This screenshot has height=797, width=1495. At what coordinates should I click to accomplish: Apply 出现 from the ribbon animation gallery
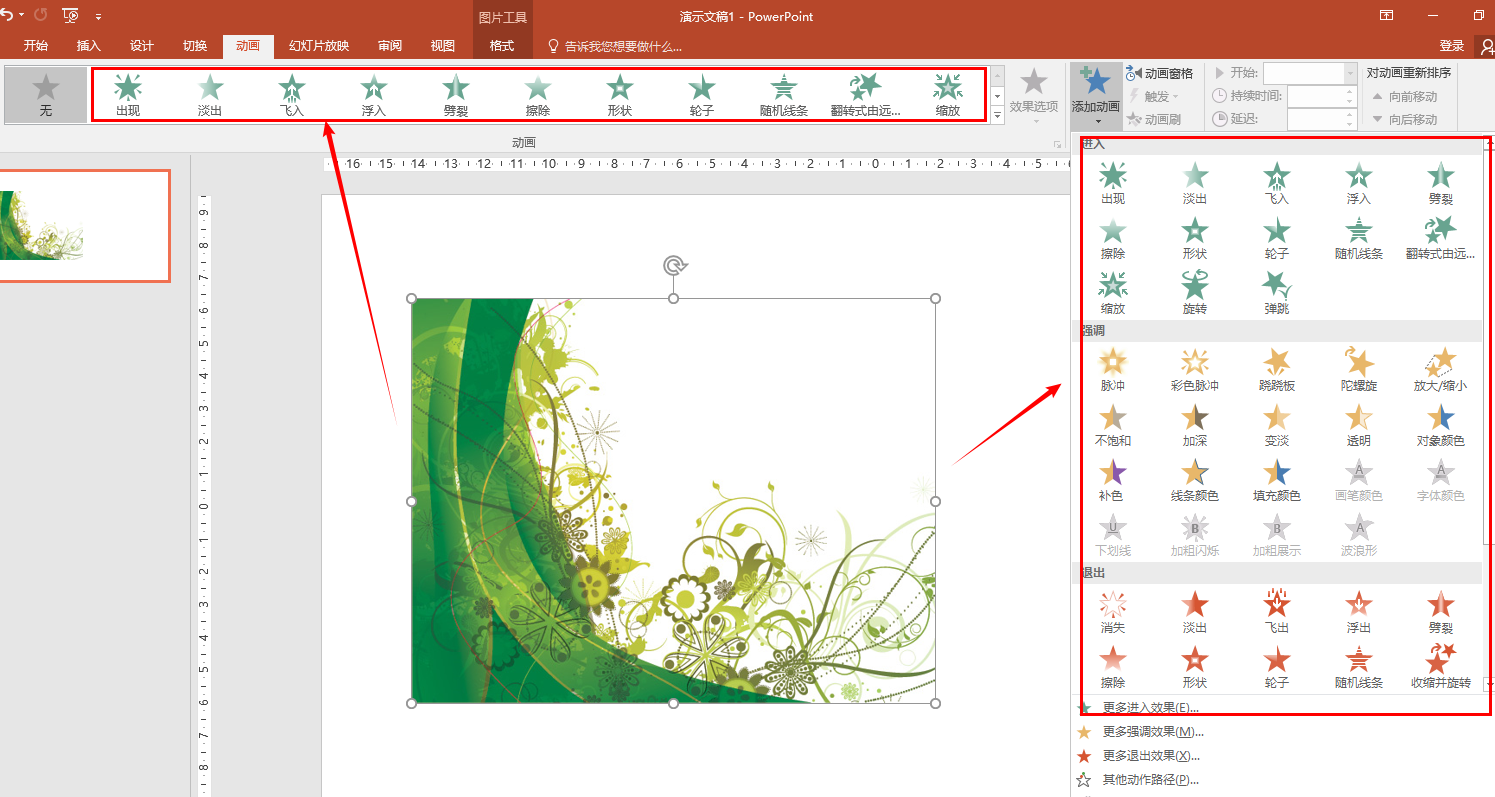pos(128,95)
